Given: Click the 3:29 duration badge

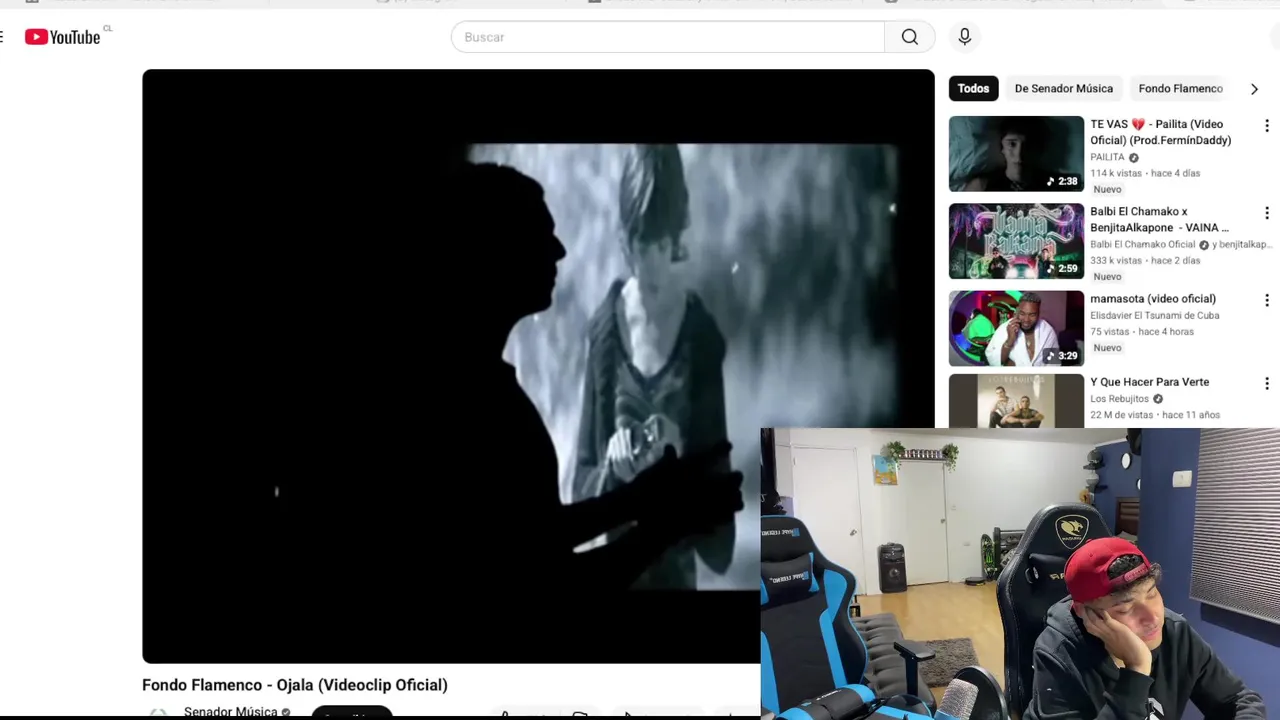Looking at the screenshot, I should (1062, 355).
